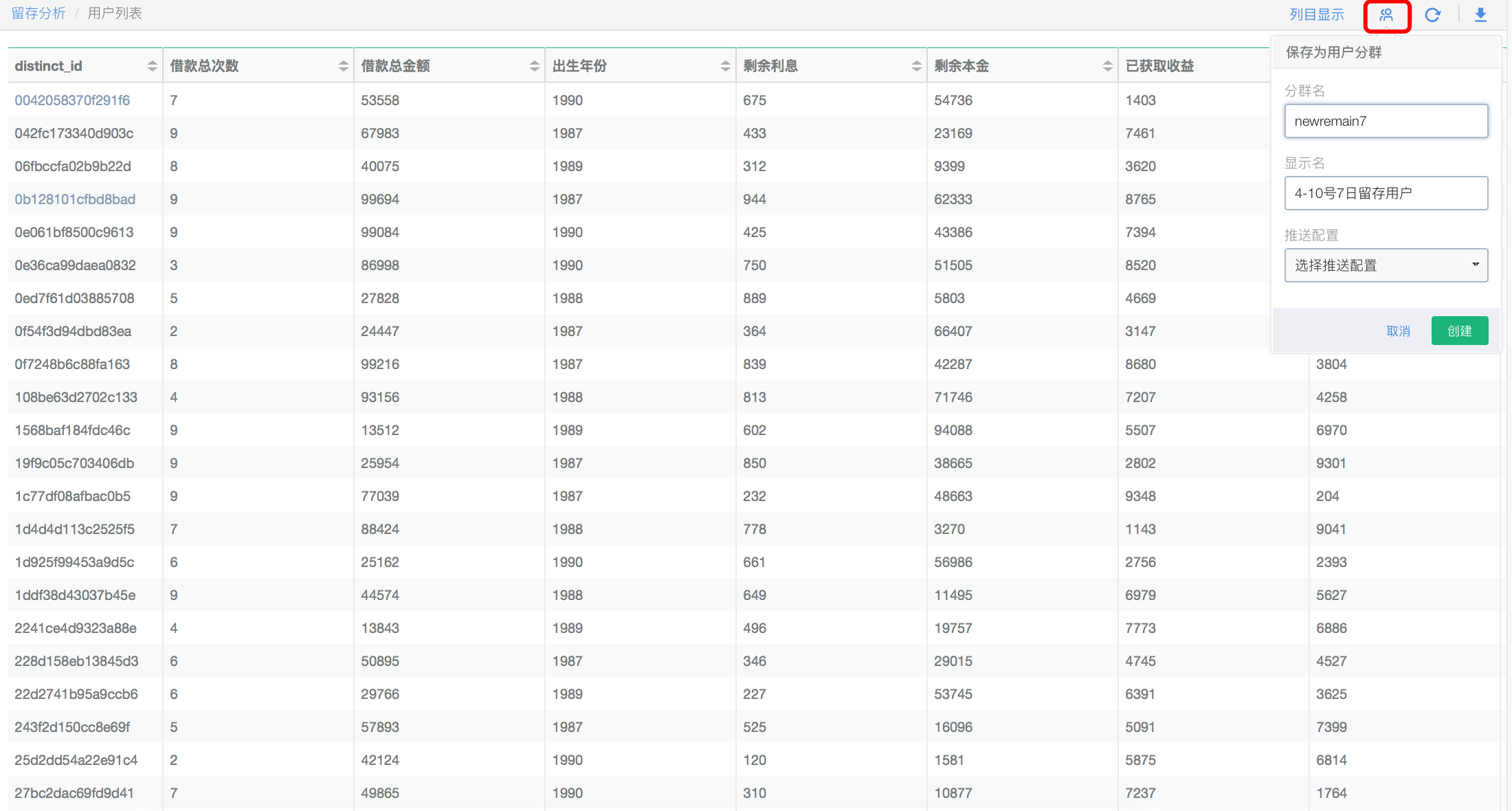1512x811 pixels.
Task: Click the download icon at top right
Action: [1480, 15]
